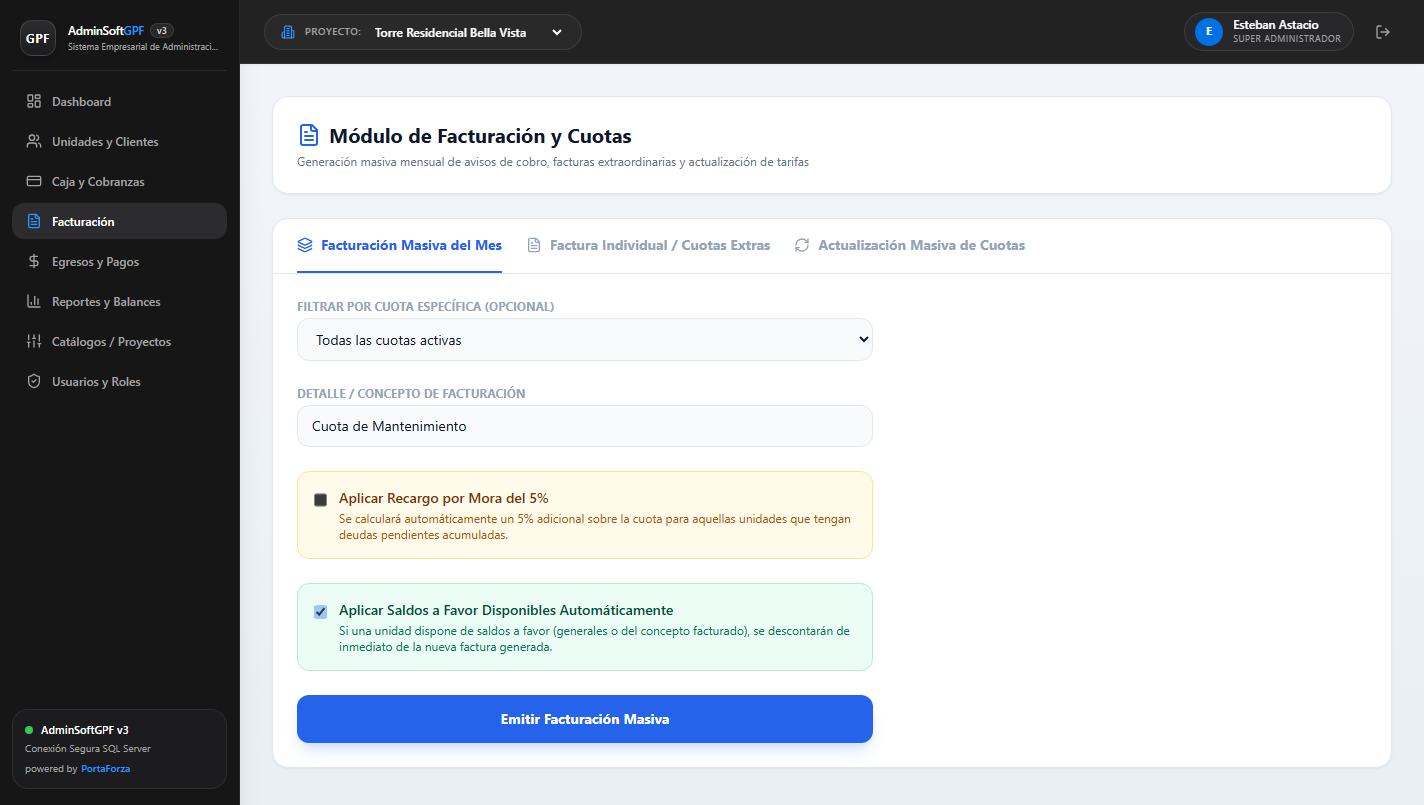
Task: Follow the PortaForza link
Action: tap(105, 769)
